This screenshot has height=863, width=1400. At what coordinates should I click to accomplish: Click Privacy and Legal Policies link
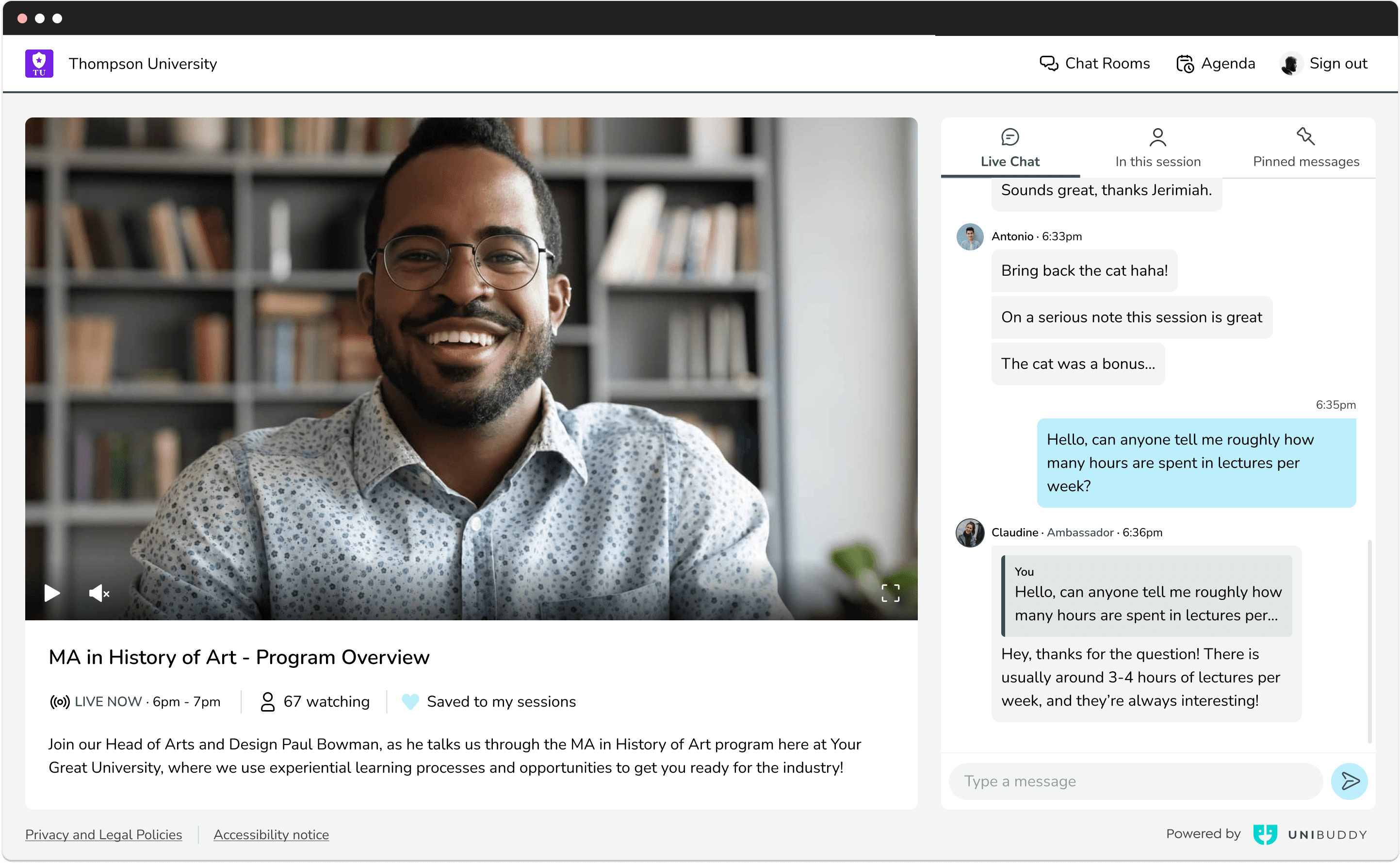click(x=104, y=834)
